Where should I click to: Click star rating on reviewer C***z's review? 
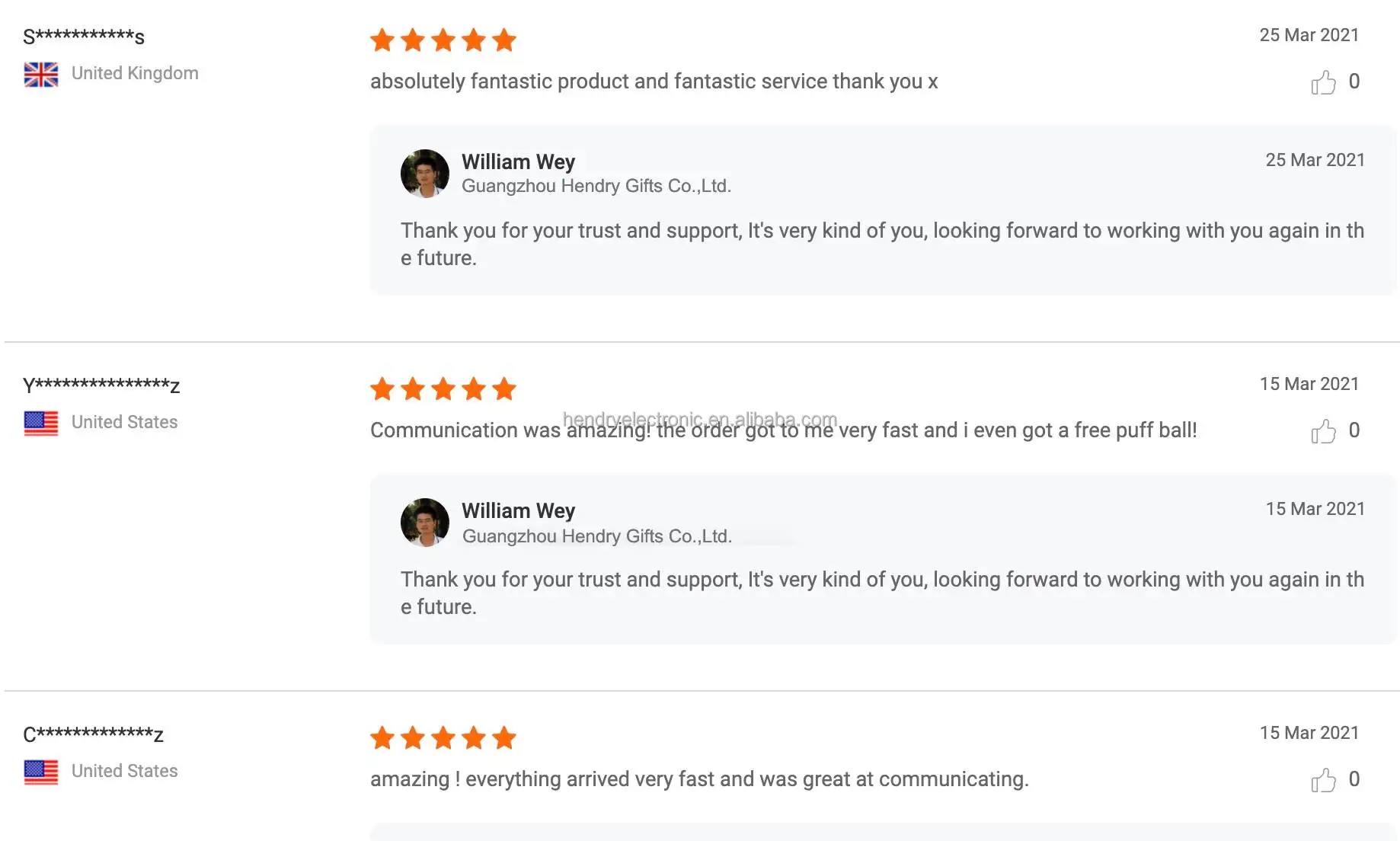443,737
